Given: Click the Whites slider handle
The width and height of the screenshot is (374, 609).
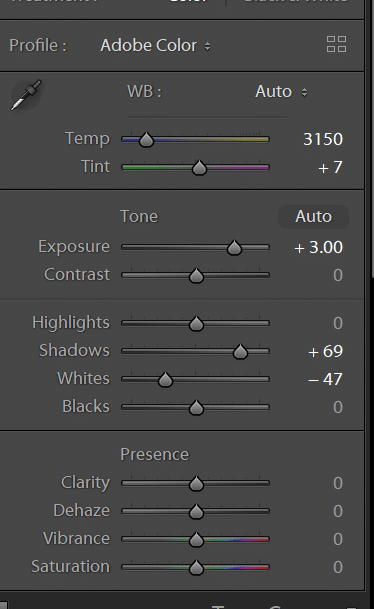Looking at the screenshot, I should coord(165,379).
